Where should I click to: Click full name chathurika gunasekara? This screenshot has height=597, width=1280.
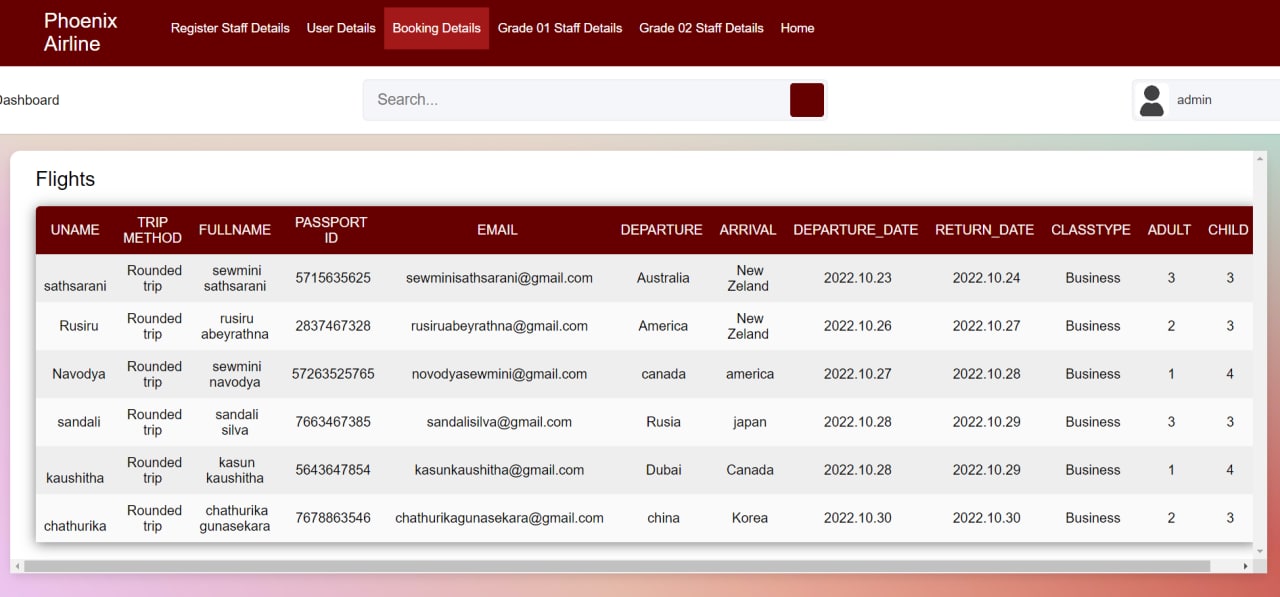(235, 518)
